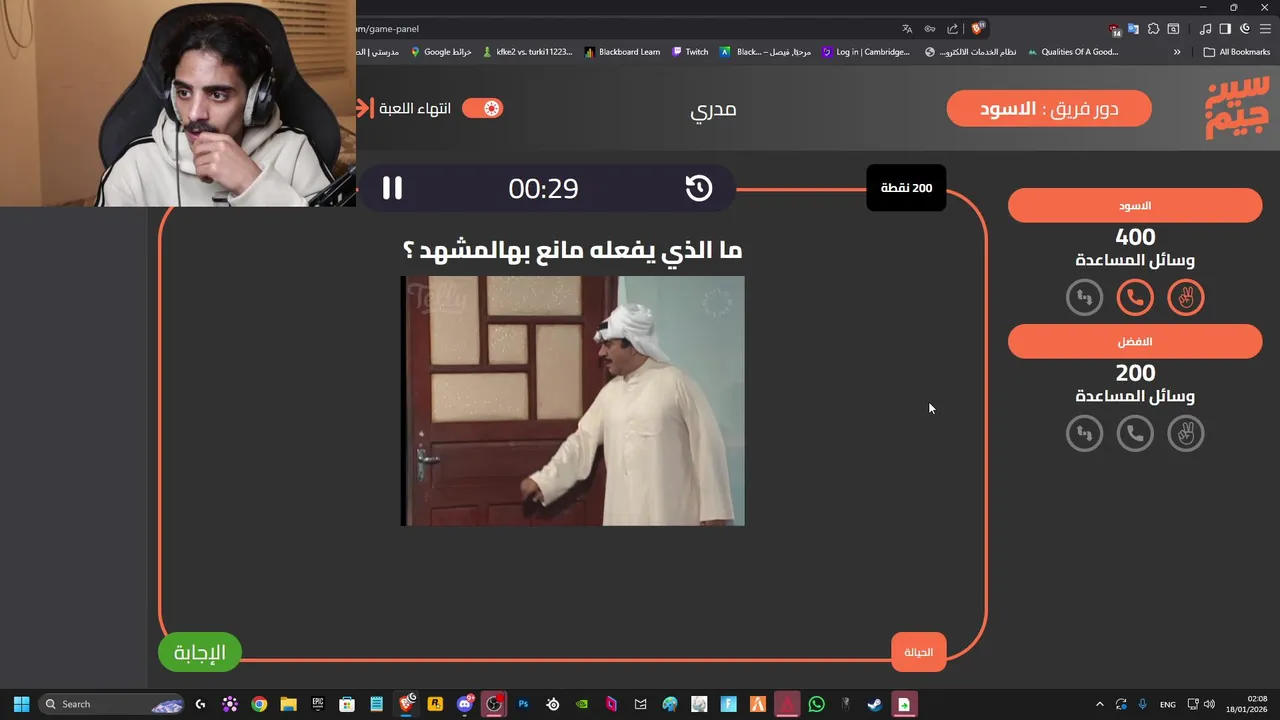Show hidden system tray icons
The height and width of the screenshot is (720, 1280).
click(1100, 704)
